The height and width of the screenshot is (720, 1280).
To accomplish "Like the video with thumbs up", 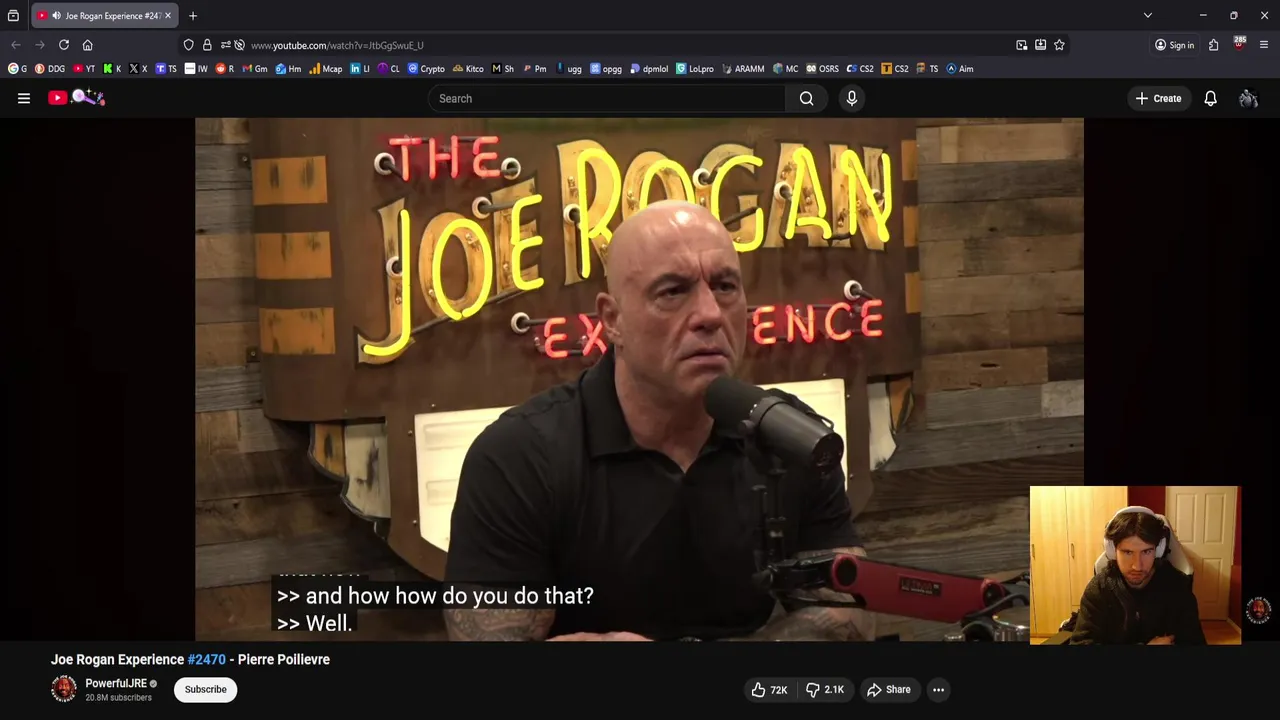I will 769,689.
